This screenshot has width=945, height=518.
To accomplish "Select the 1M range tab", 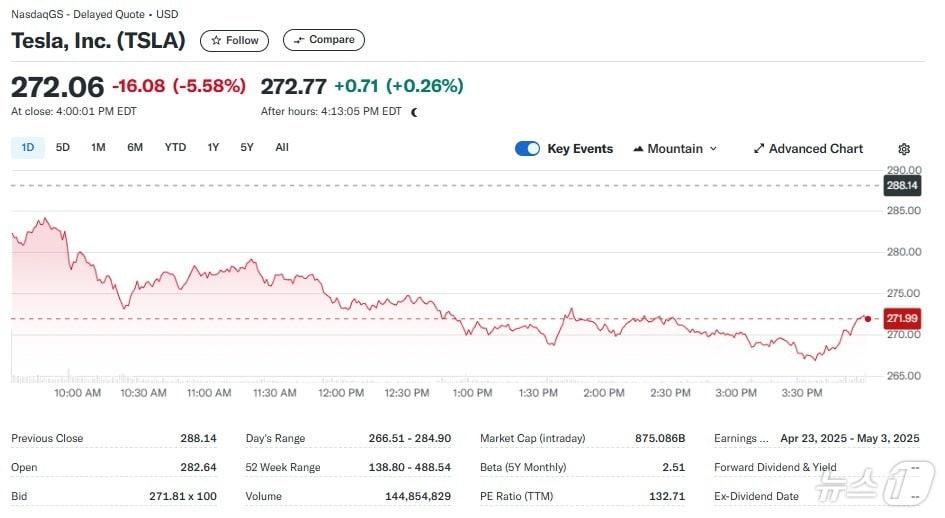I will pyautogui.click(x=98, y=148).
